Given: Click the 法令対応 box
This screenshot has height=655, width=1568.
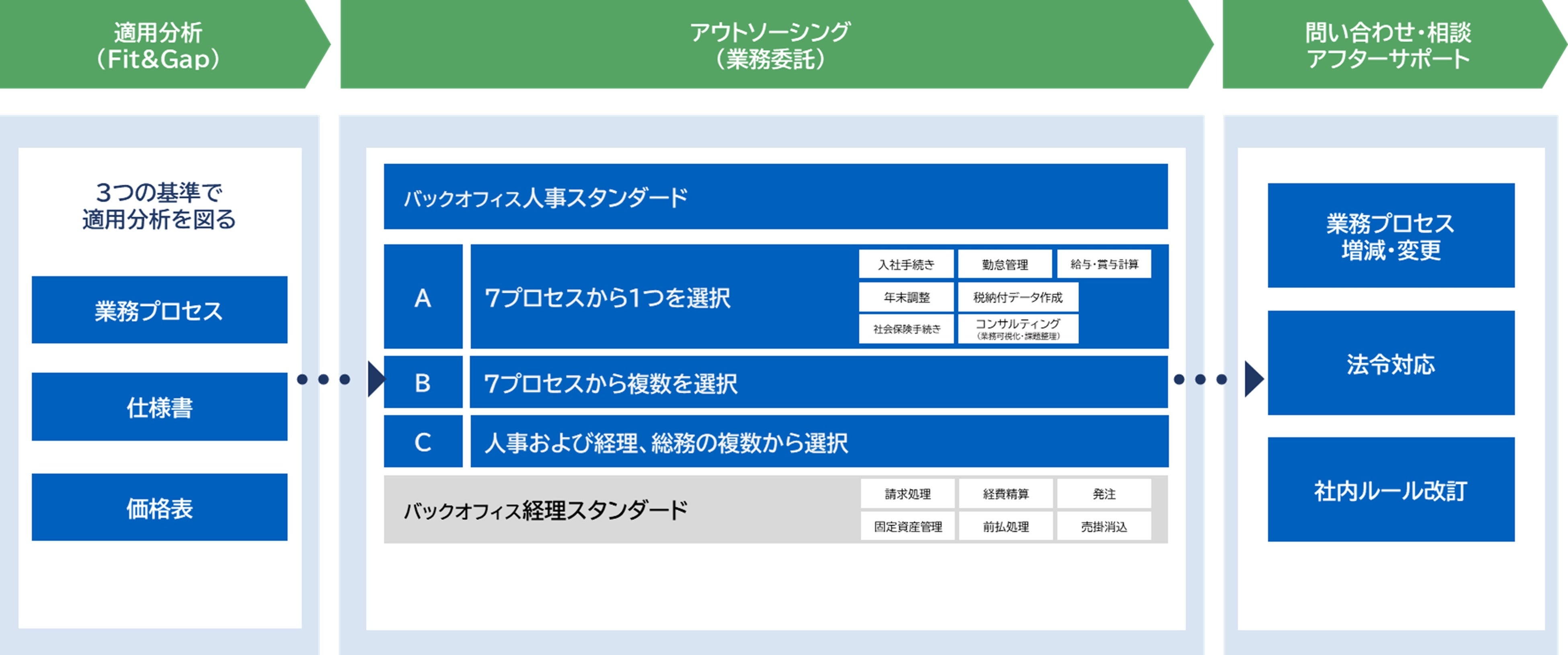Looking at the screenshot, I should (x=1390, y=364).
